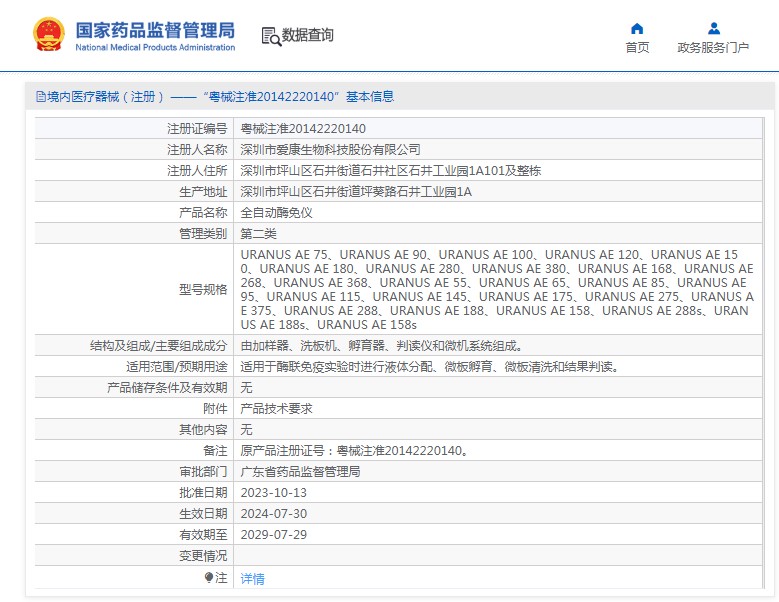Go to 首页 text label
This screenshot has width=779, height=602.
637,48
